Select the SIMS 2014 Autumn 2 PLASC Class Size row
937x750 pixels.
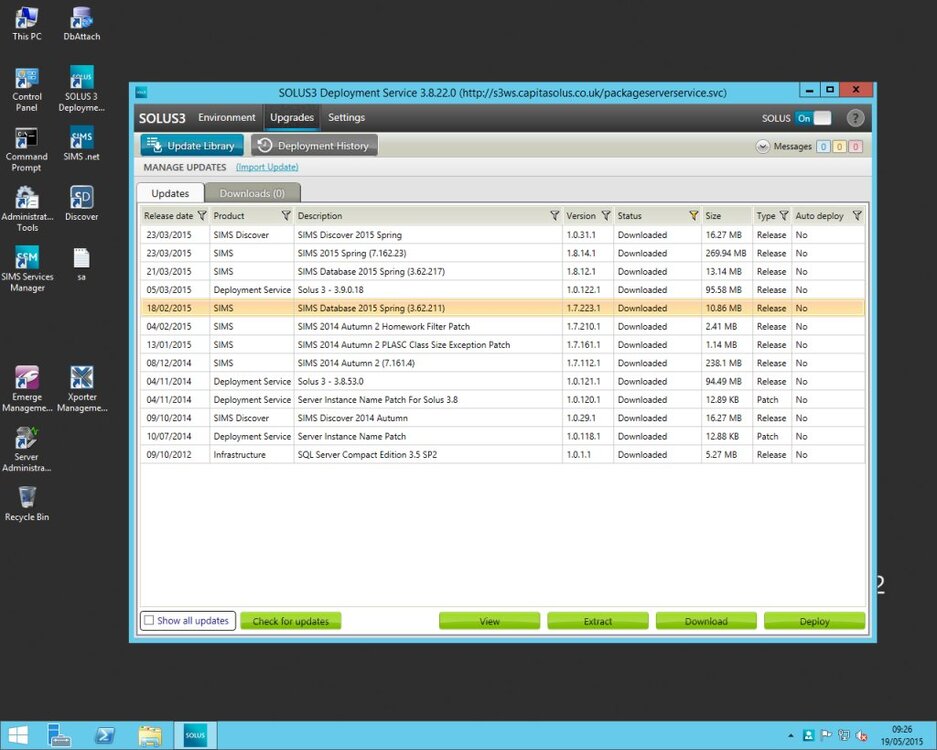[x=503, y=345]
